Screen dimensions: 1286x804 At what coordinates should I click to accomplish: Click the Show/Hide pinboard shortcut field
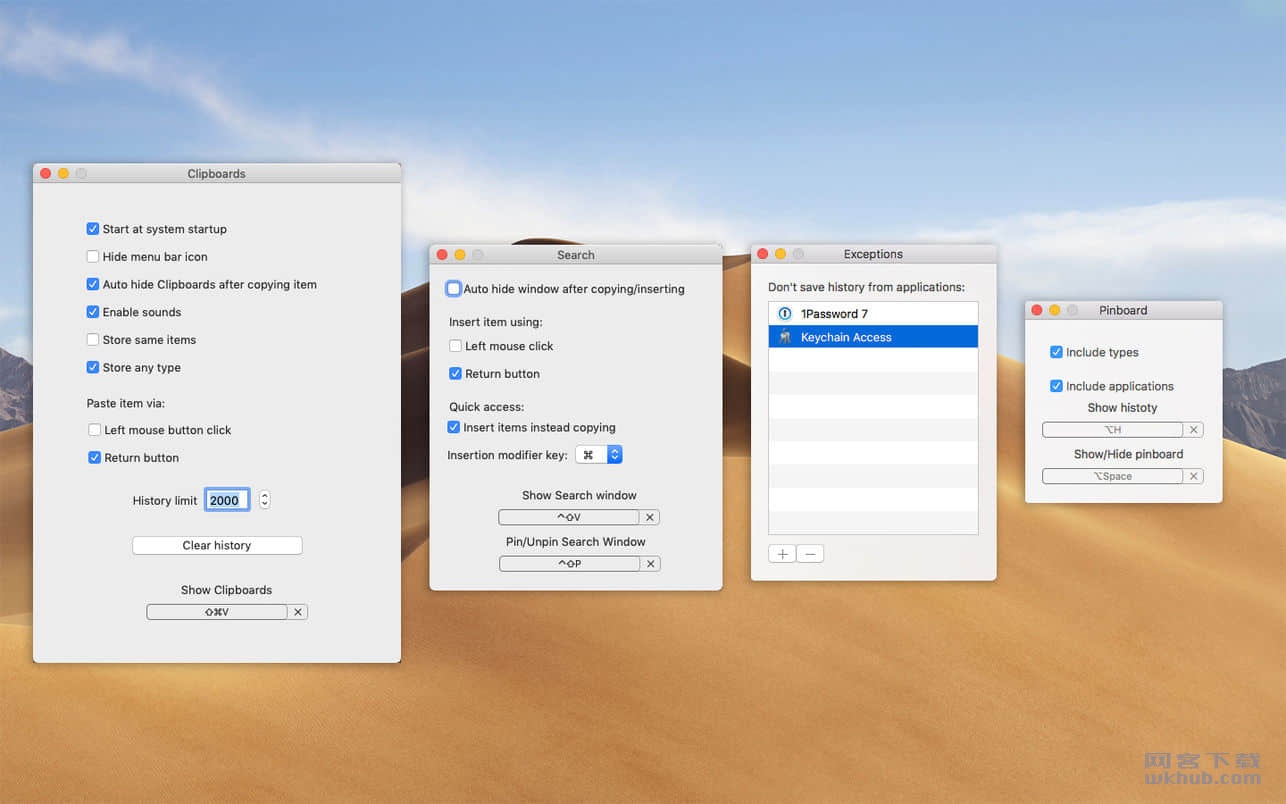1113,477
